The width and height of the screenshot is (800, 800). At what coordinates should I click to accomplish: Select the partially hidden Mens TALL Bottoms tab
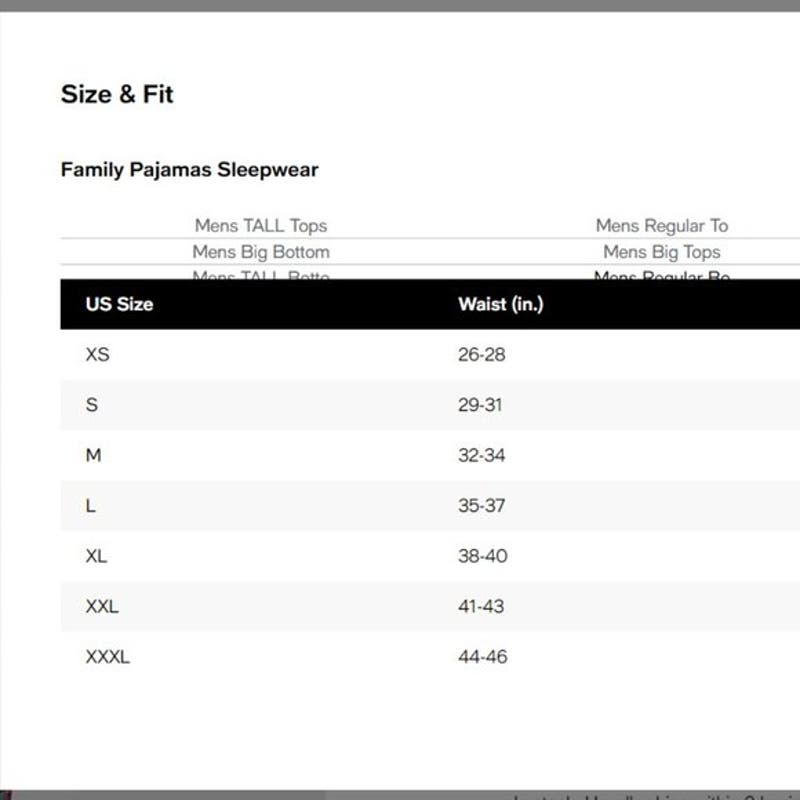point(261,275)
